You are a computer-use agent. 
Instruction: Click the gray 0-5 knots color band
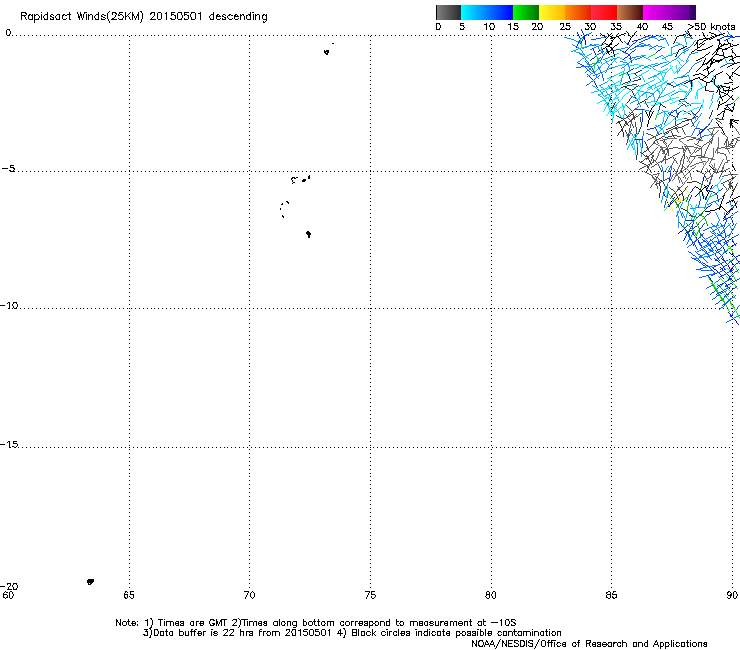[x=448, y=12]
